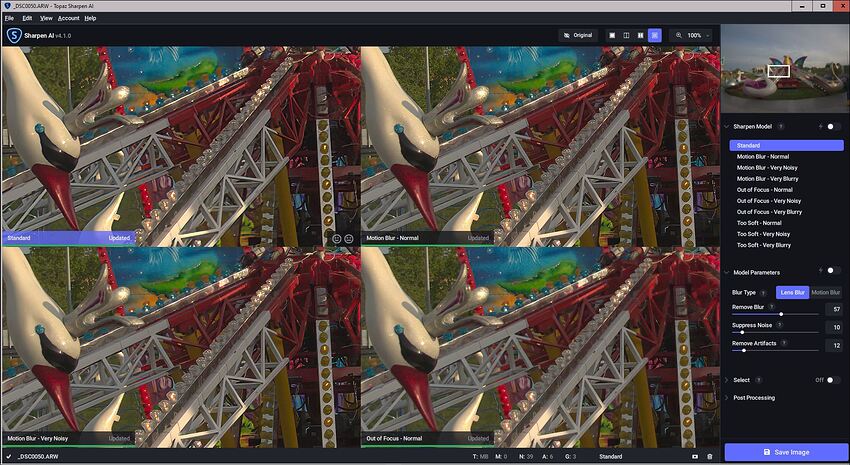The image size is (850, 465).
Task: Open Sharpen Model help icon
Action: [x=781, y=126]
